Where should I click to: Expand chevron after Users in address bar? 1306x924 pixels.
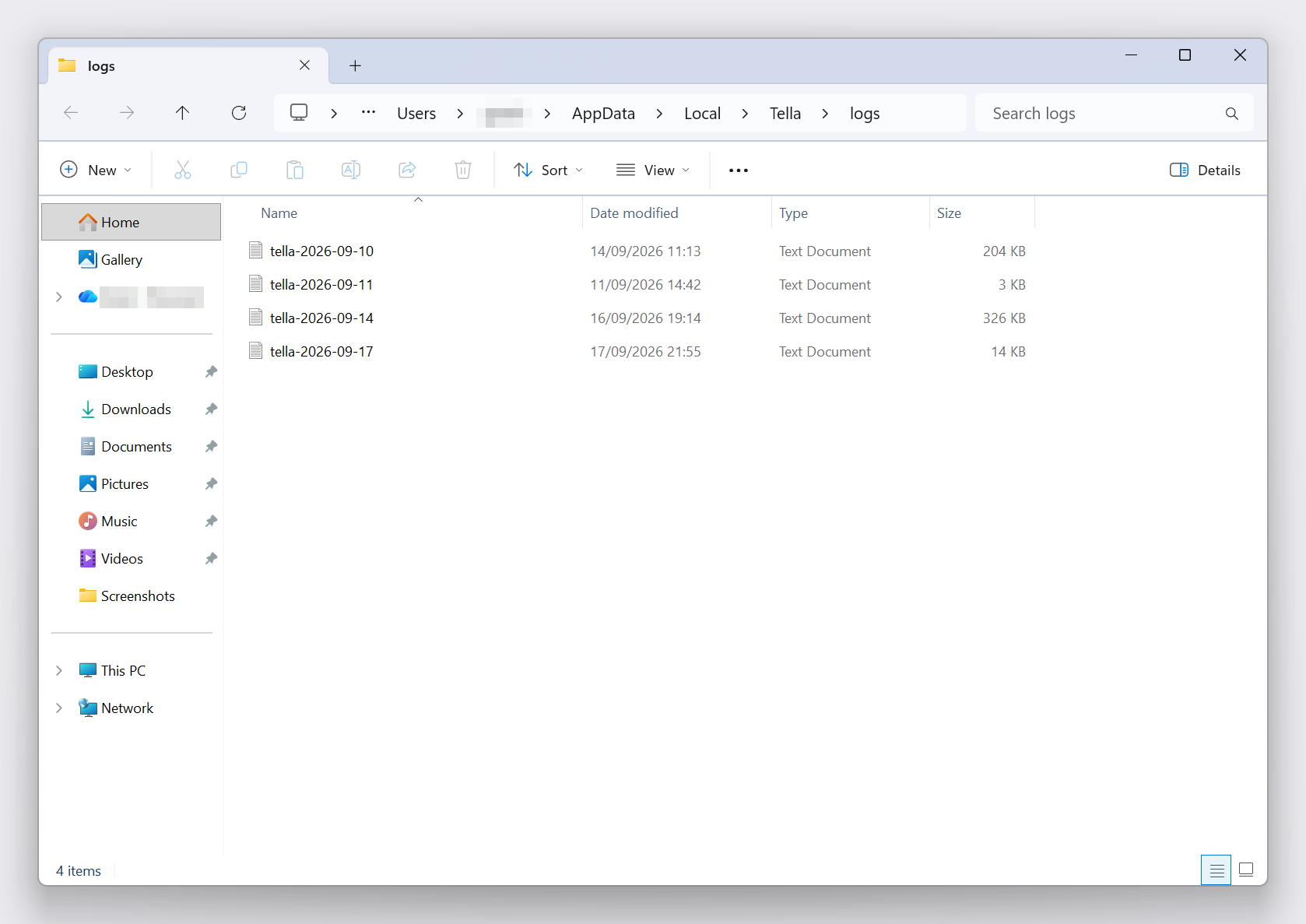point(460,114)
